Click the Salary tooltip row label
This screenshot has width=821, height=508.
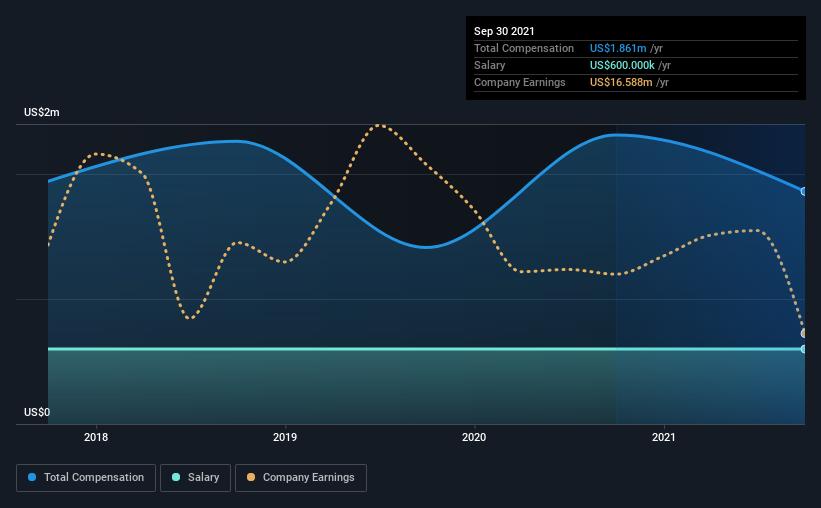[490, 65]
